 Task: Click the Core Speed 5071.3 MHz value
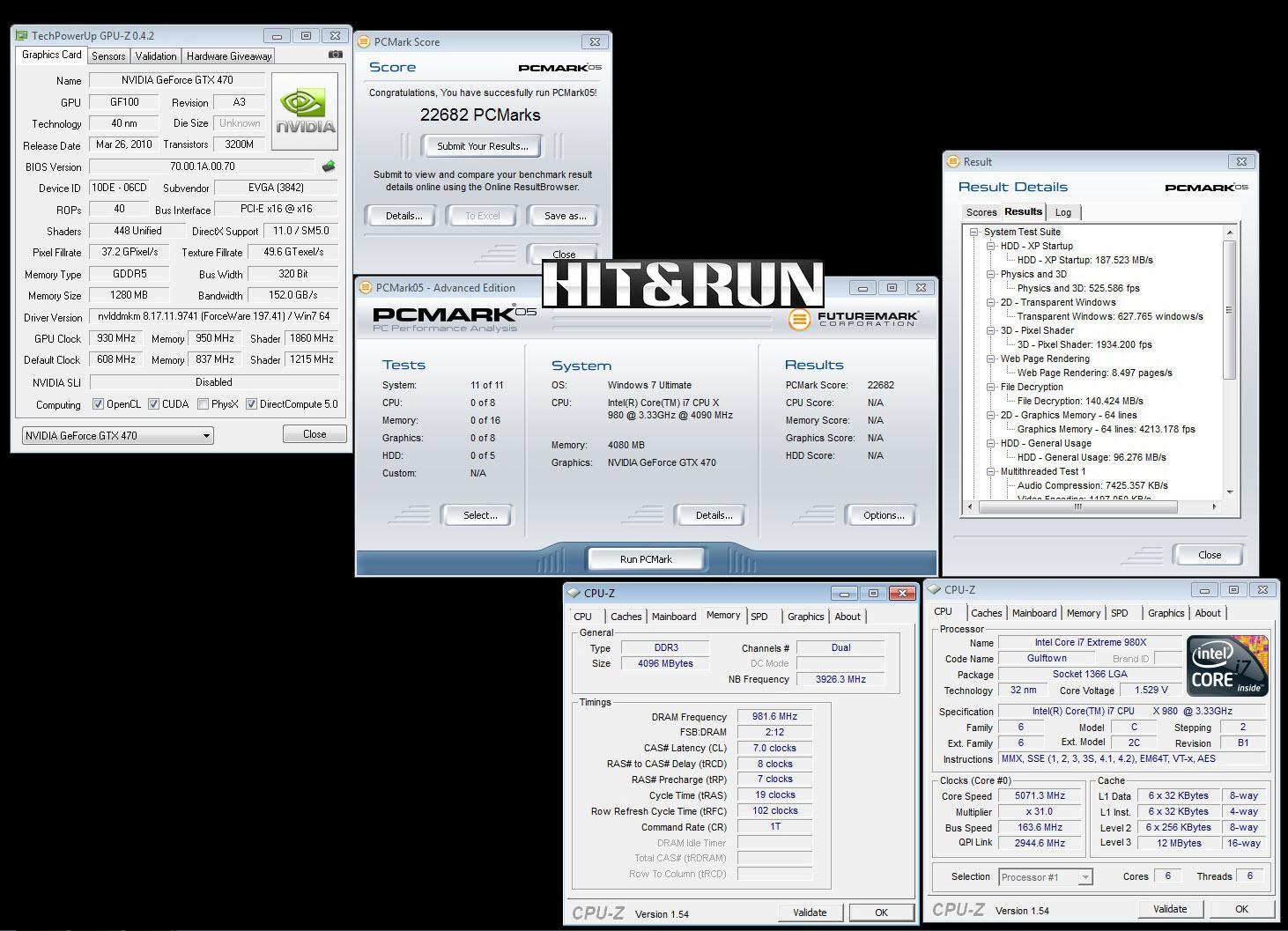(1040, 795)
